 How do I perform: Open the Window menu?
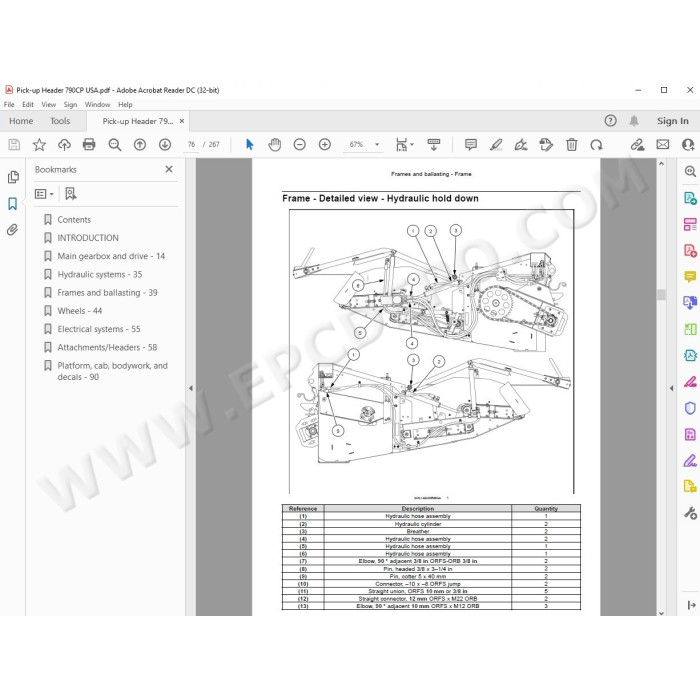tap(97, 104)
